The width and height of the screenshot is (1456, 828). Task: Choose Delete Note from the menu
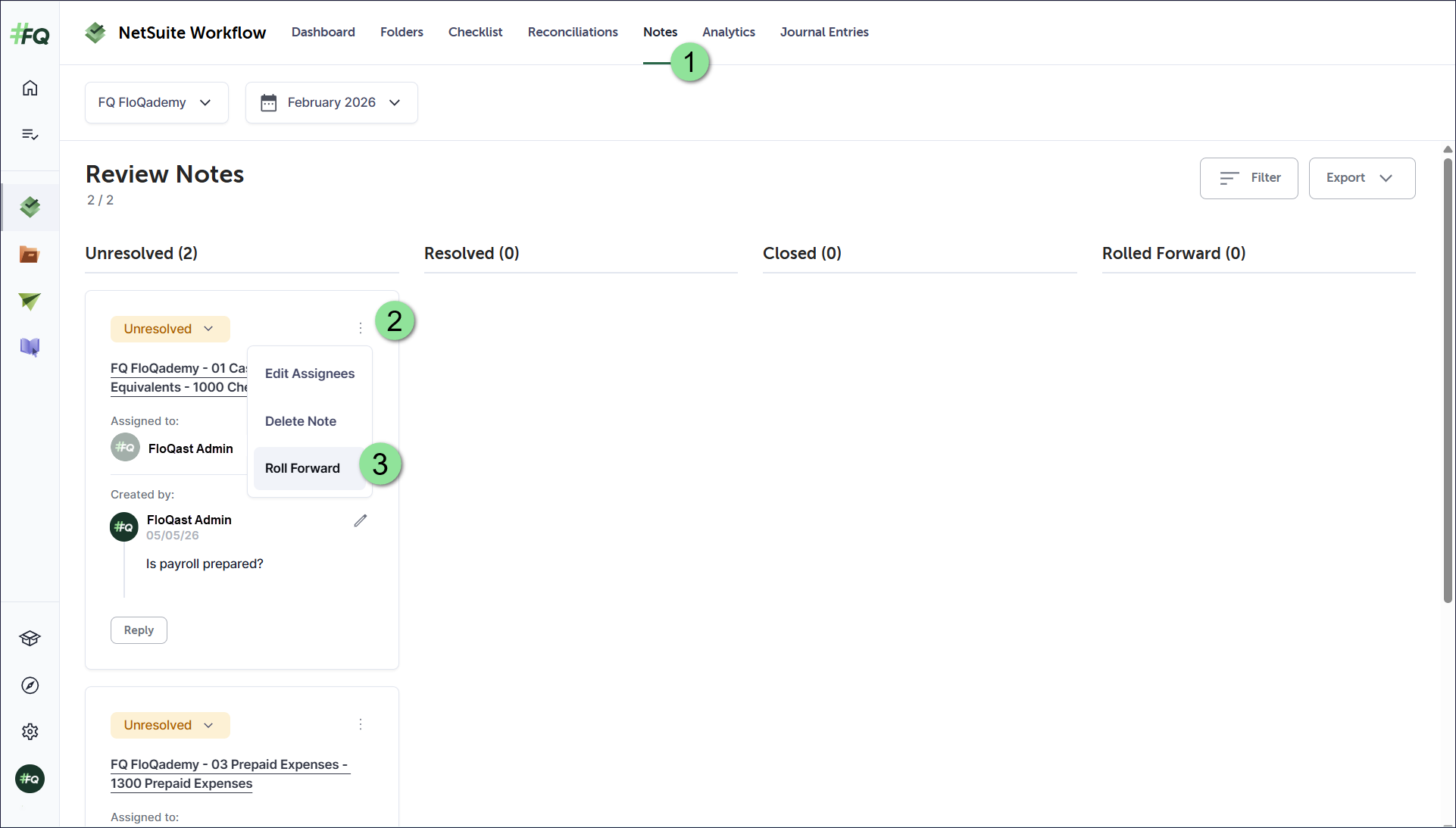(310, 421)
